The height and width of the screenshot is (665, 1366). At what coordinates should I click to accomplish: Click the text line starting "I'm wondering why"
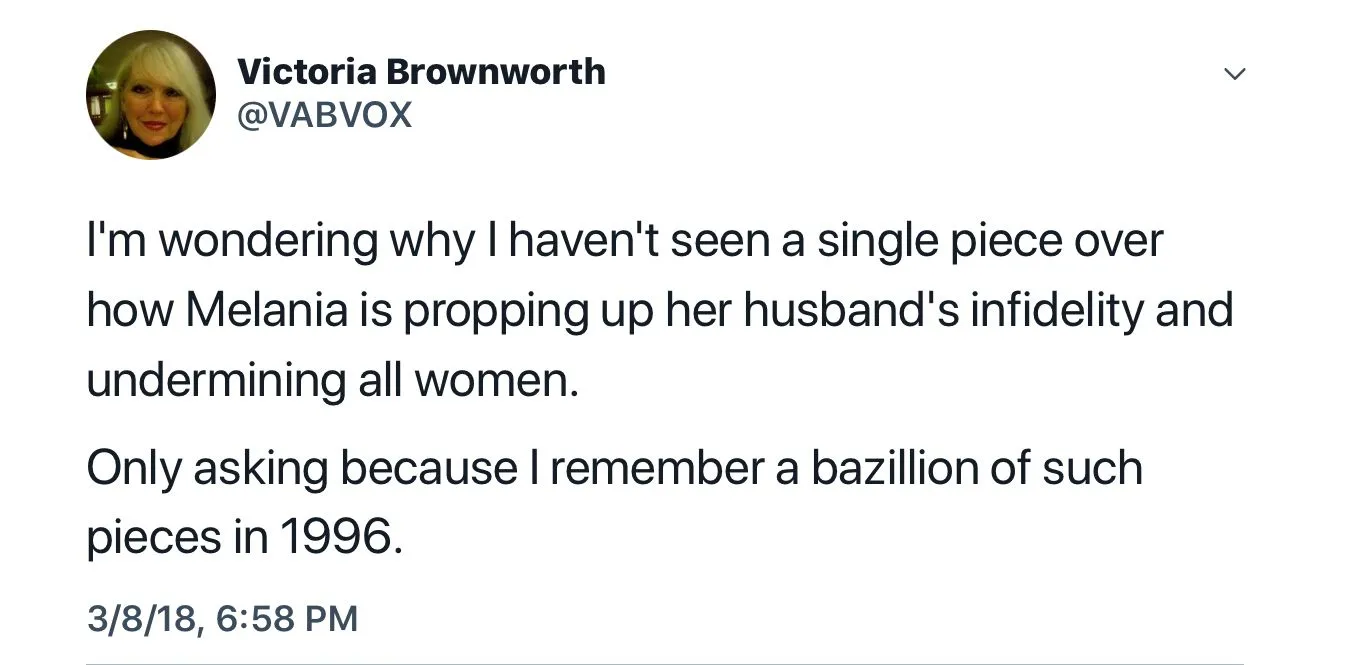(625, 241)
